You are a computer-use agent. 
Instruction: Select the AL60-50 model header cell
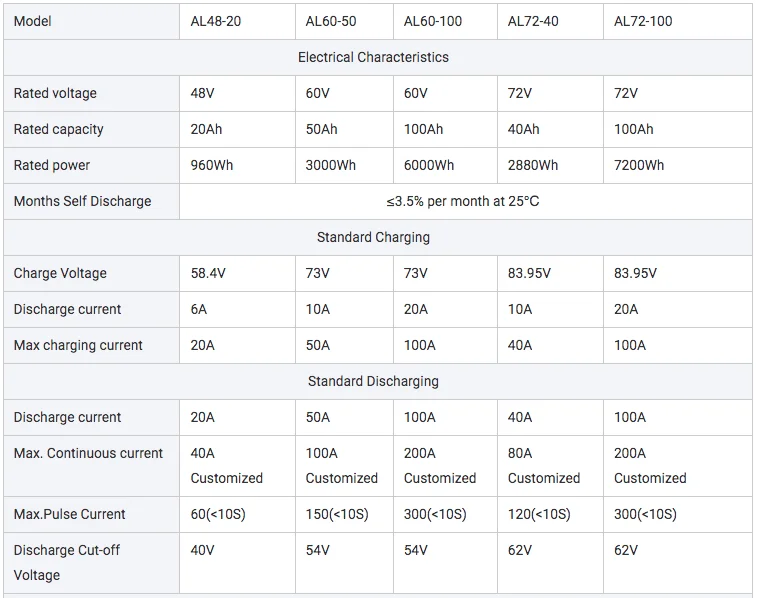(331, 21)
